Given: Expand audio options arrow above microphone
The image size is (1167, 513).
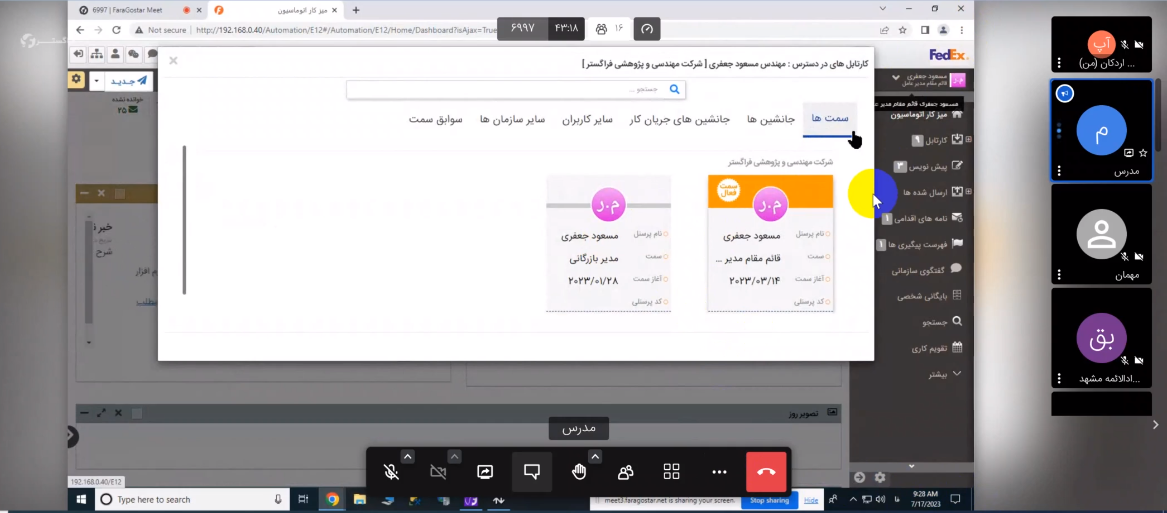Looking at the screenshot, I should (407, 456).
